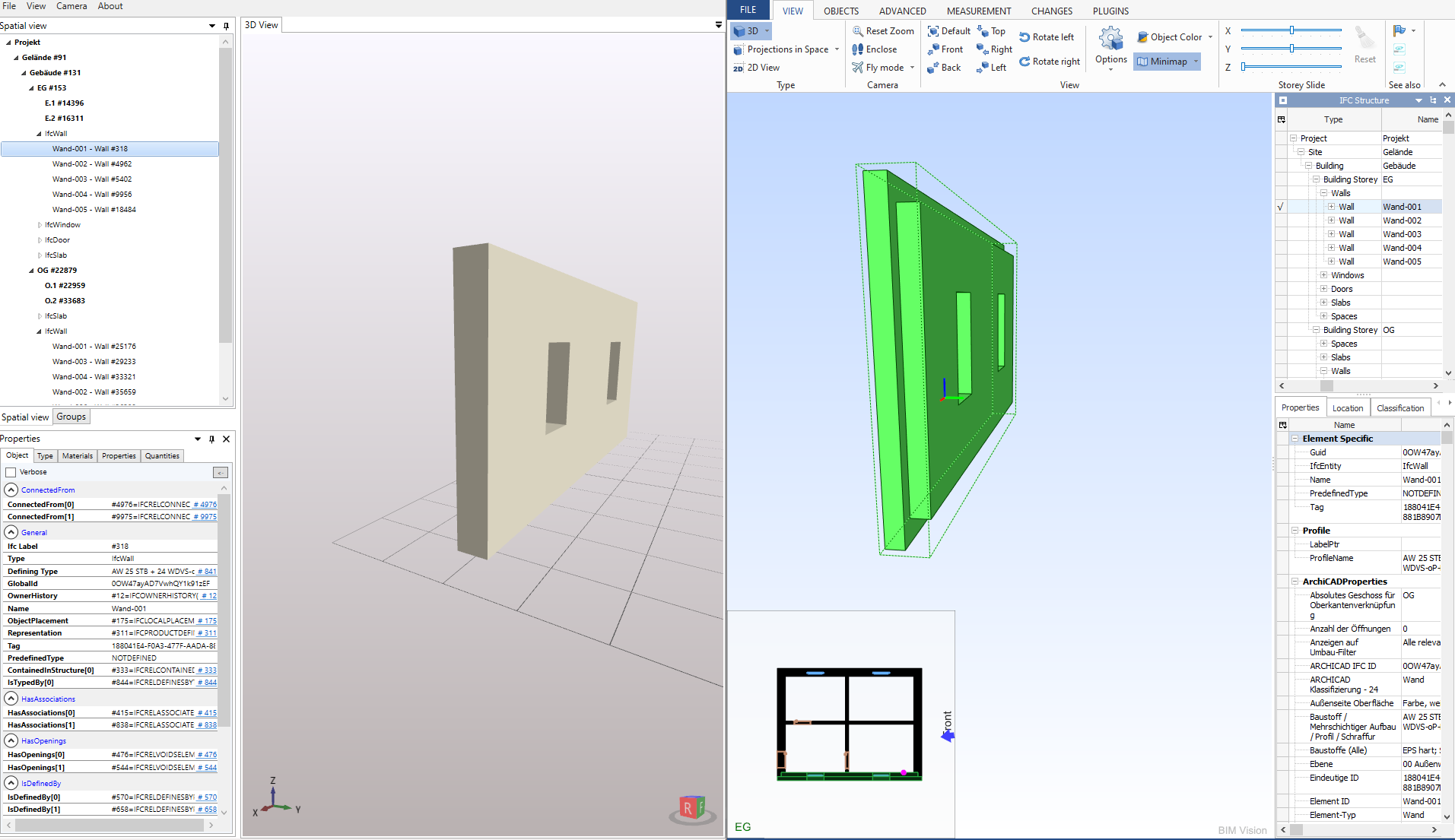Viewport: 1455px width, 840px height.
Task: Pin the left Properties panel
Action: (x=211, y=439)
